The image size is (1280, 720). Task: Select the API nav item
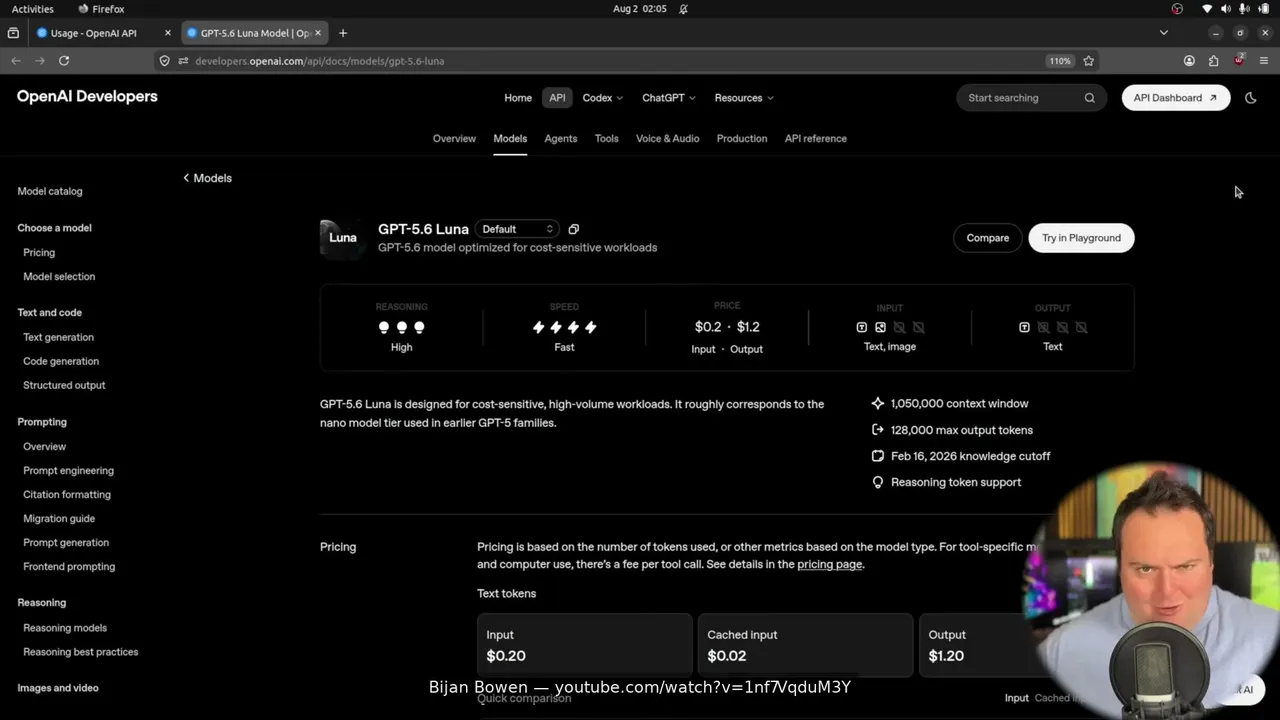557,98
